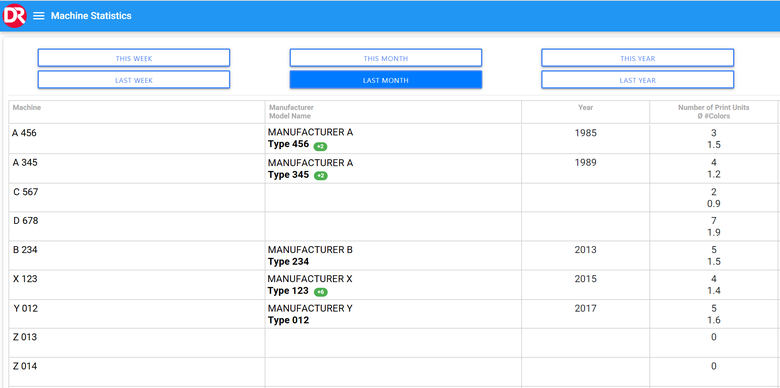Click the Type 345 model name
This screenshot has height=388, width=780.
pos(289,175)
